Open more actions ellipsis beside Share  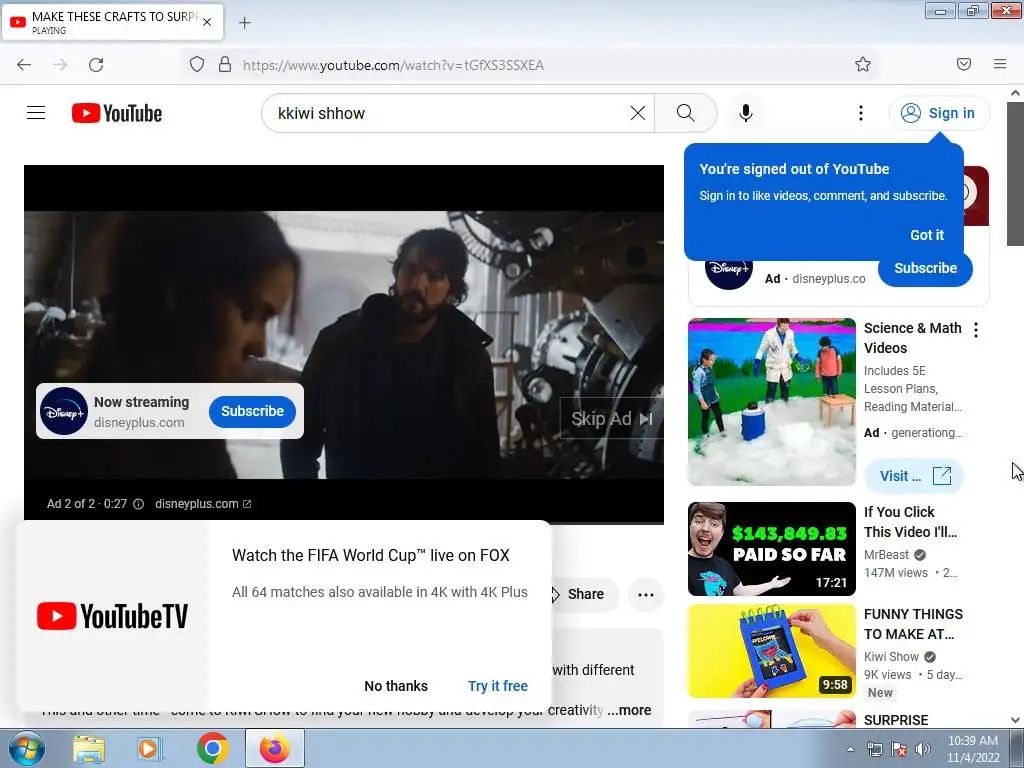[646, 594]
